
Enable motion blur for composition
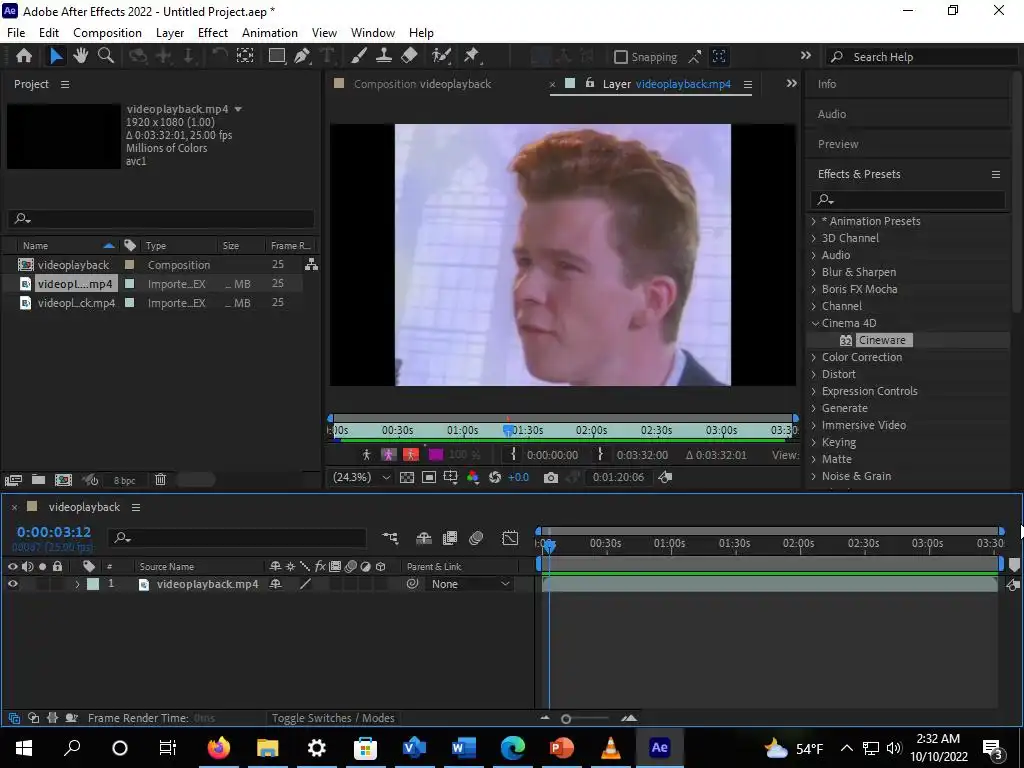click(476, 538)
